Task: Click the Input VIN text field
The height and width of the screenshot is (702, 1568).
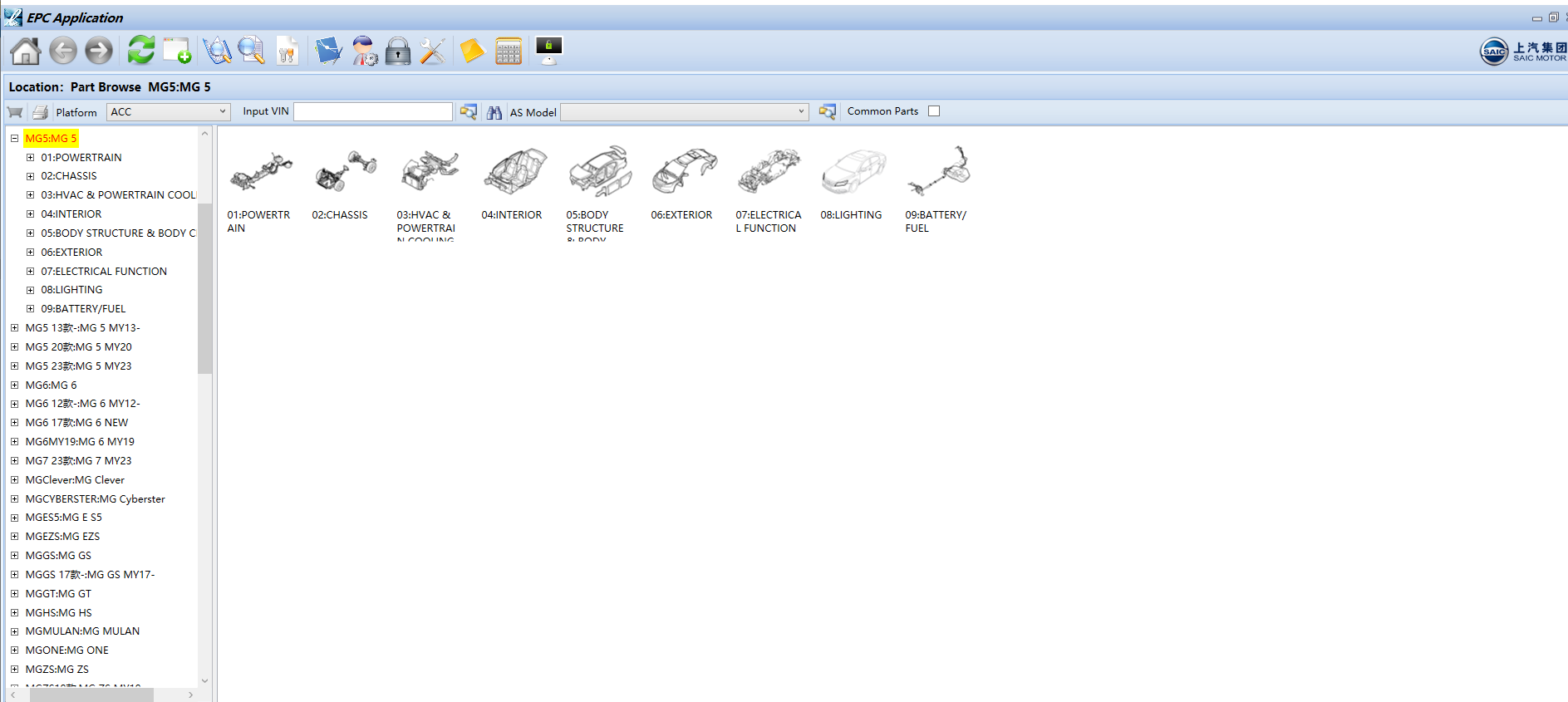Action: point(373,111)
